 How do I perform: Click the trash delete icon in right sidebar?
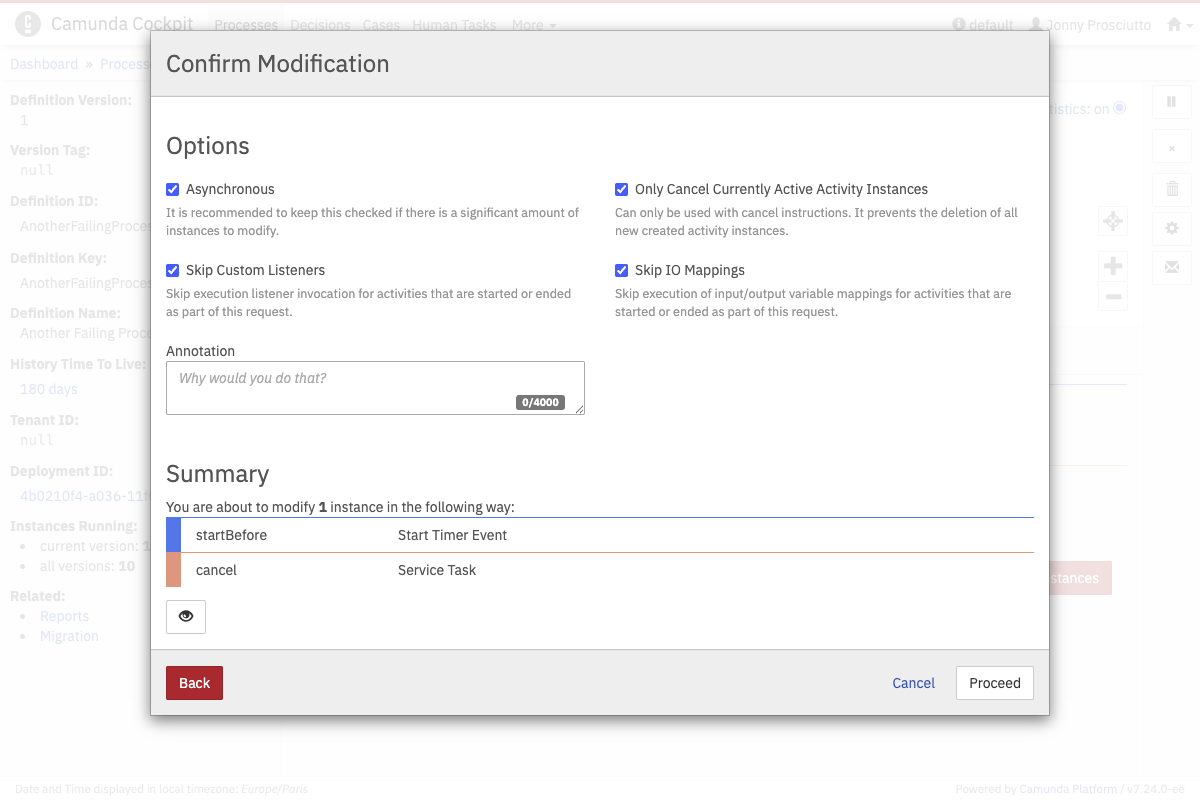(x=1172, y=188)
